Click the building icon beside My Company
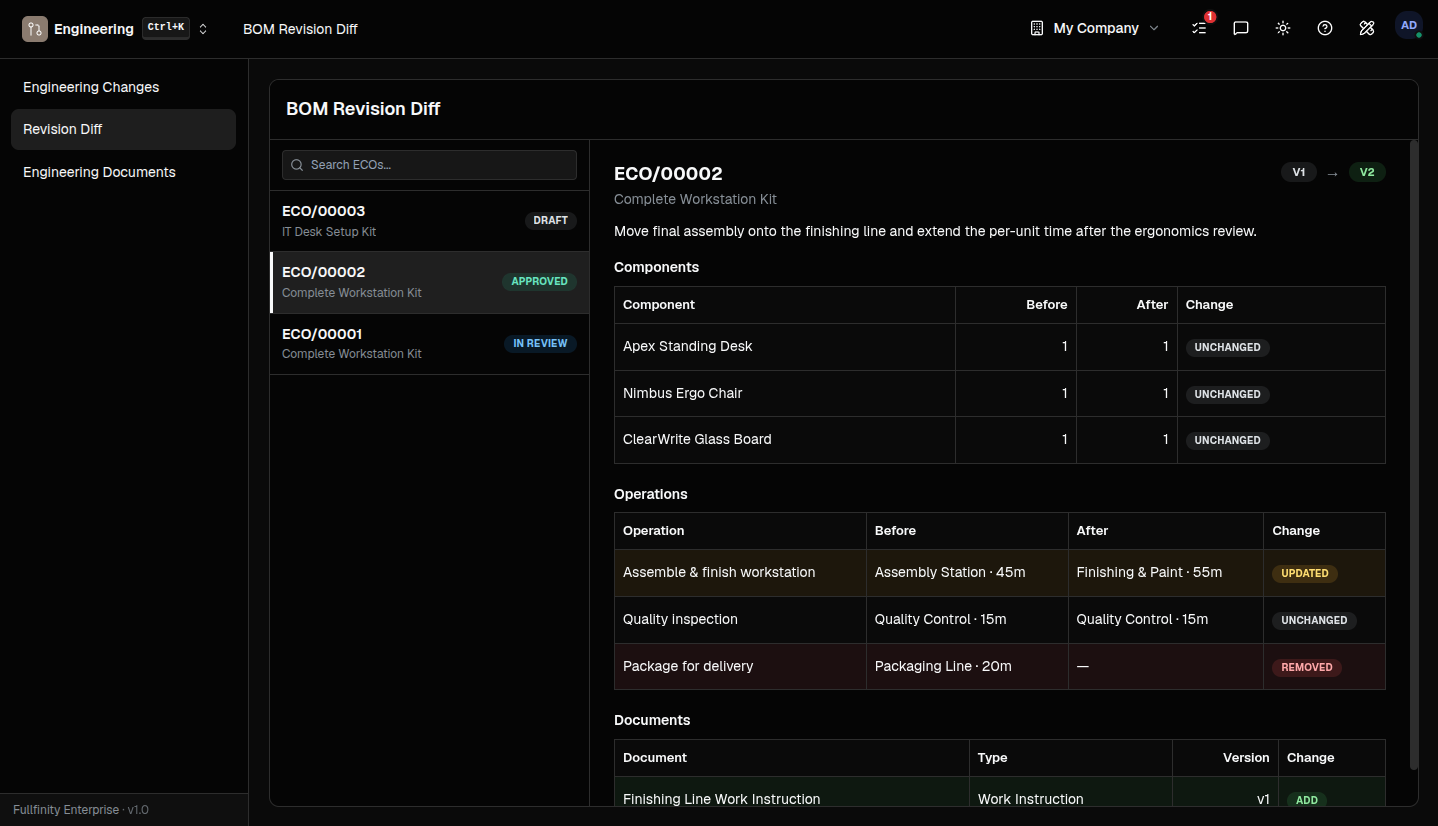 tap(1037, 28)
